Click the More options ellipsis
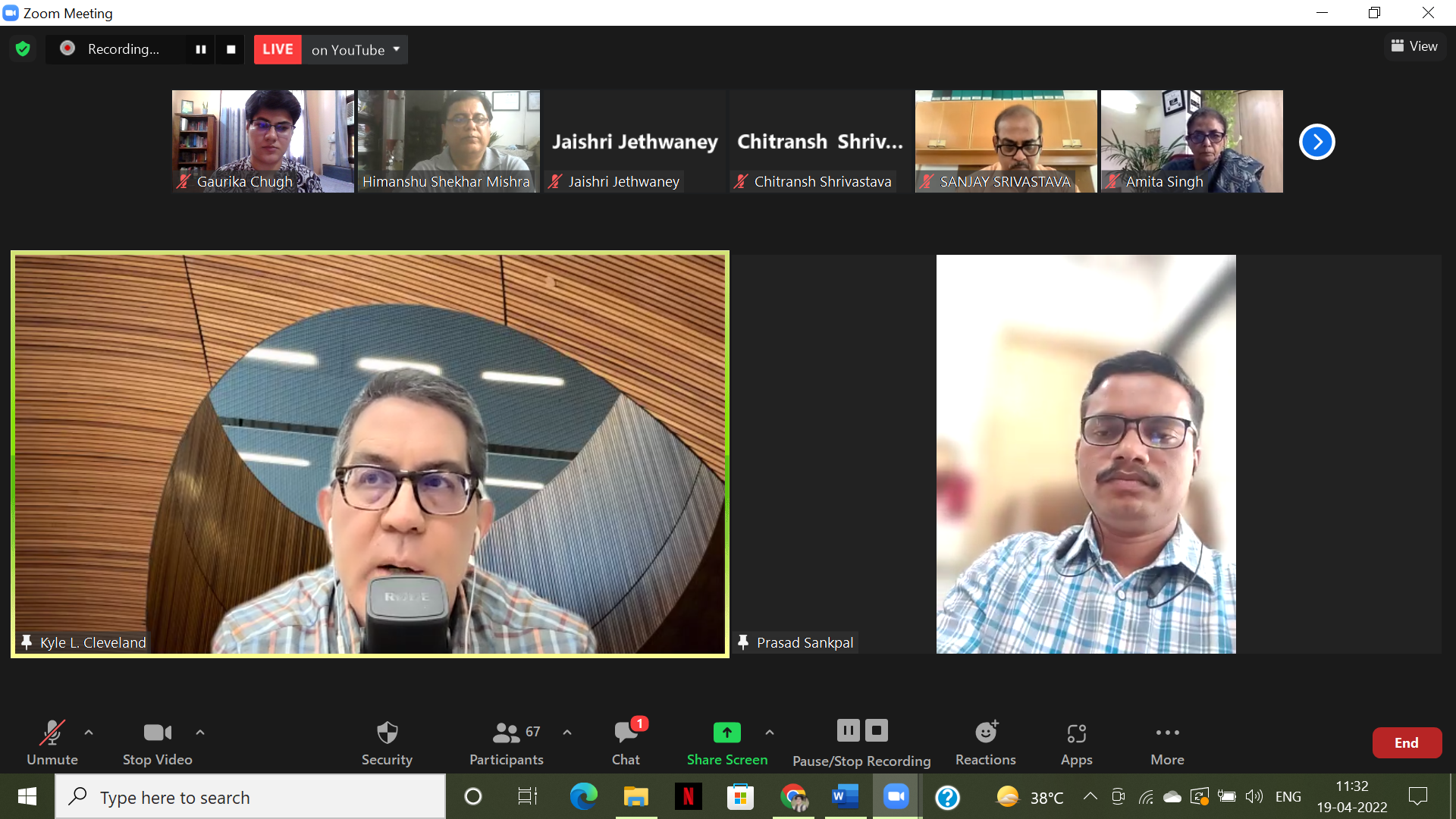Screen dimensions: 1456x819 [x=1167, y=733]
